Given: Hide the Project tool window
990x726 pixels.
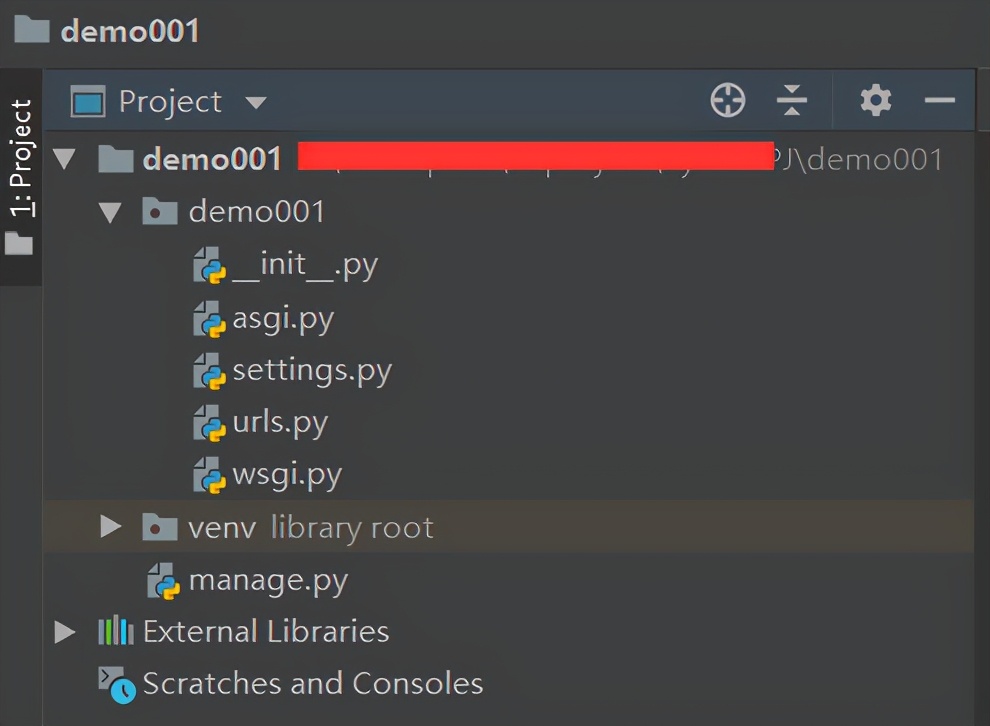Looking at the screenshot, I should 938,100.
